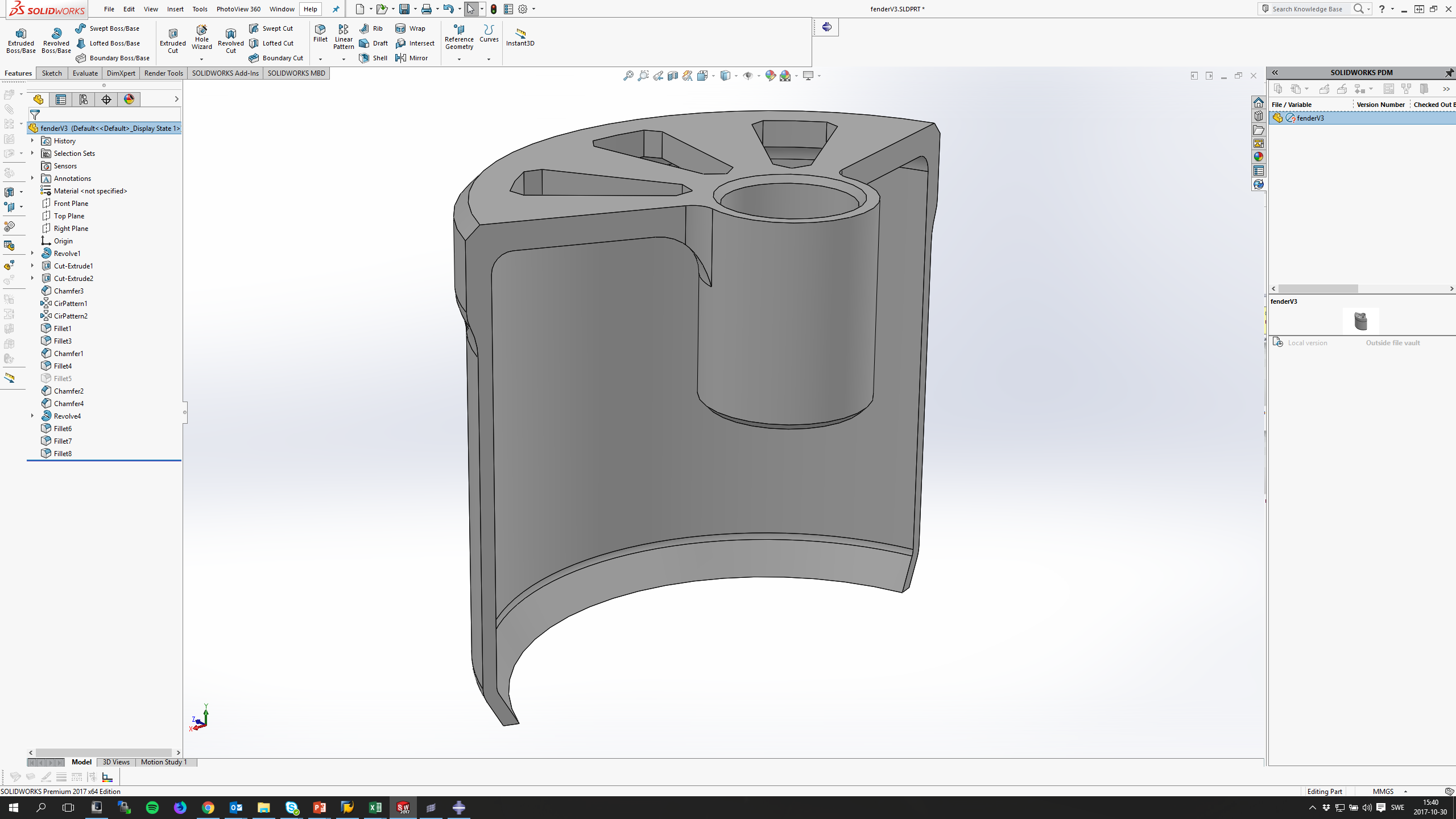Open Edit Appearance in viewport toolbar
1456x819 pixels.
tap(770, 76)
